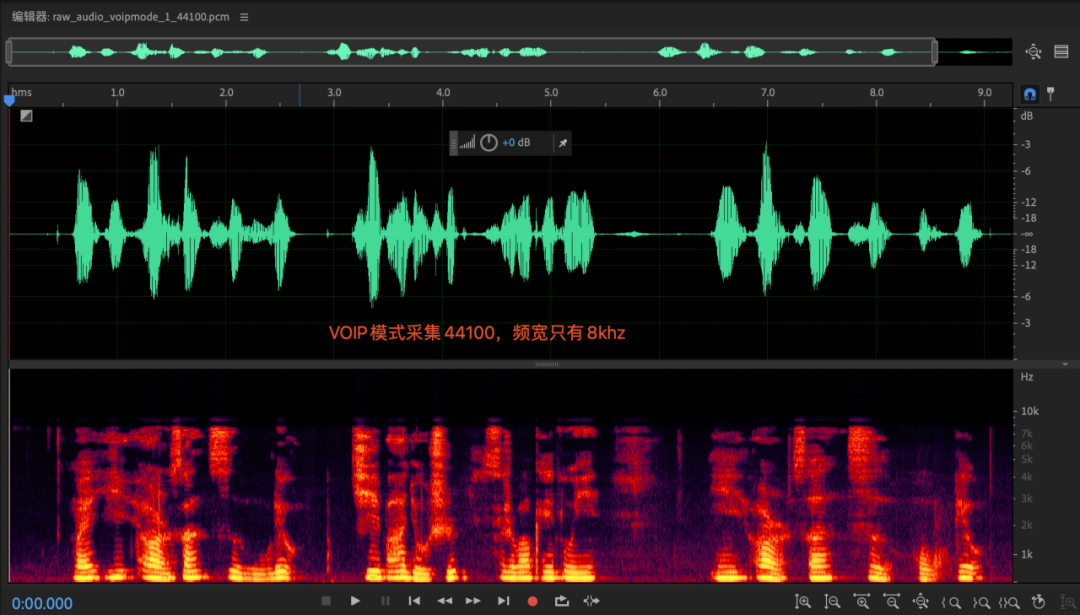This screenshot has height=615, width=1080.
Task: Adjust the HUD volume gain knob
Action: (488, 143)
